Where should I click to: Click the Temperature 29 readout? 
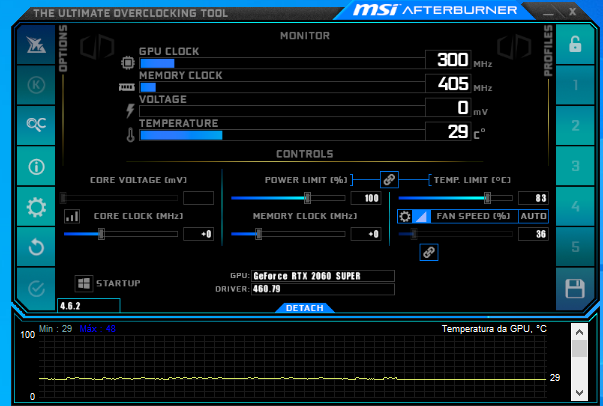click(x=448, y=131)
